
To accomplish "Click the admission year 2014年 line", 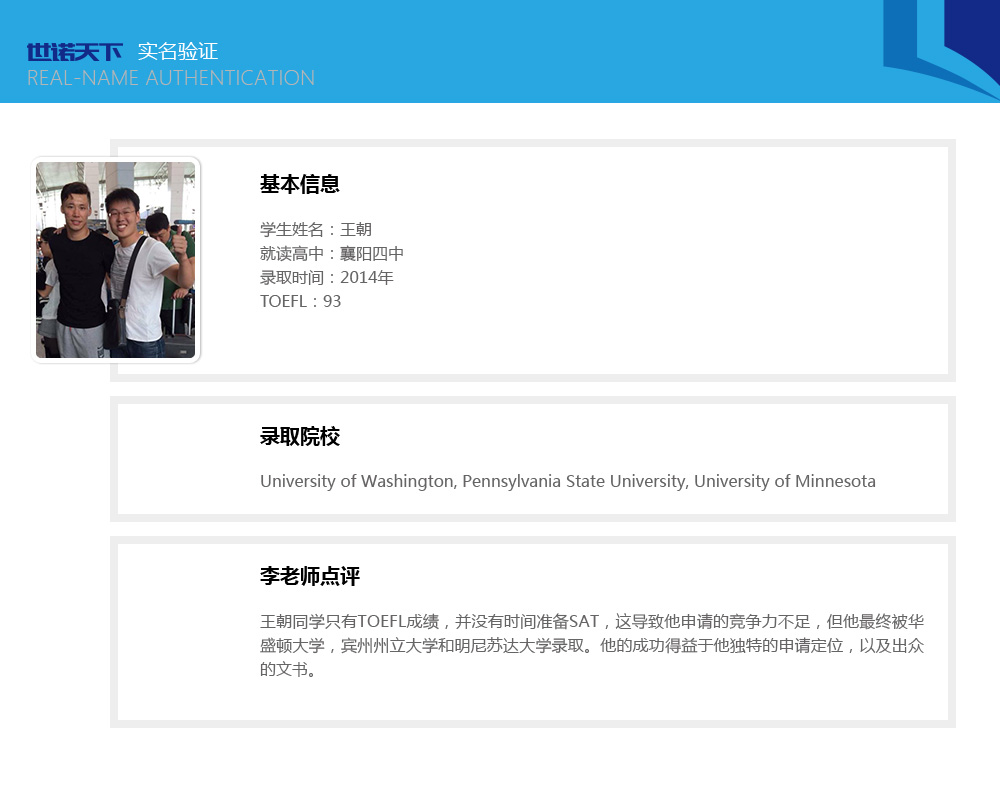I will tap(327, 278).
